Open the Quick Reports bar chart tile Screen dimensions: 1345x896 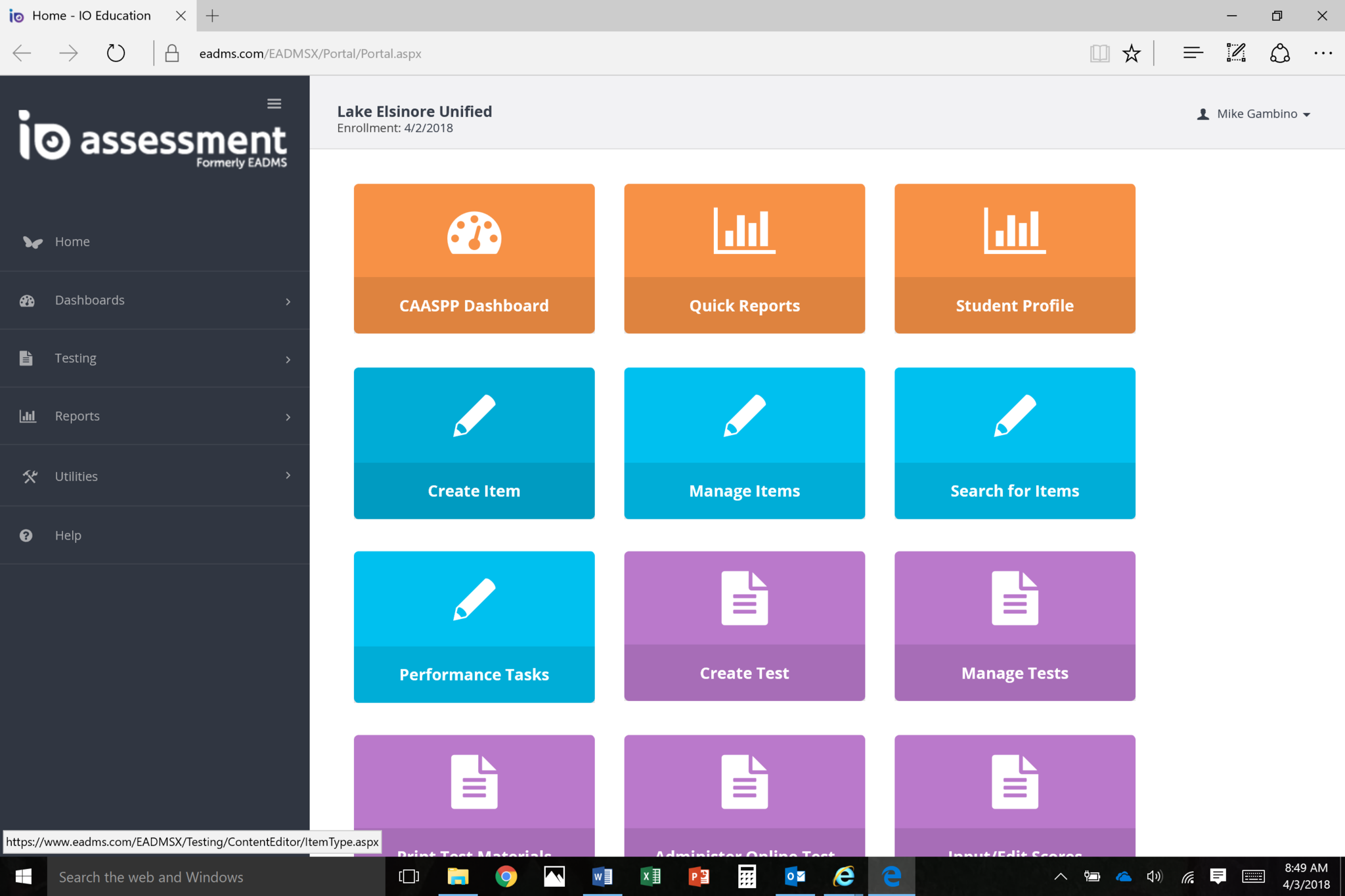point(744,259)
